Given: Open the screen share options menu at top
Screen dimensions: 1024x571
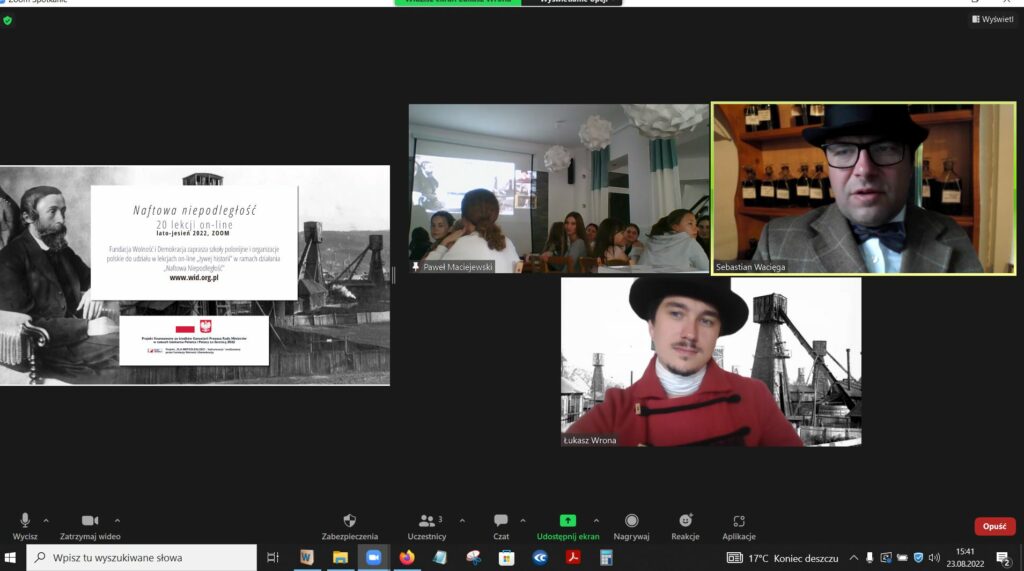Looking at the screenshot, I should pos(571,3).
